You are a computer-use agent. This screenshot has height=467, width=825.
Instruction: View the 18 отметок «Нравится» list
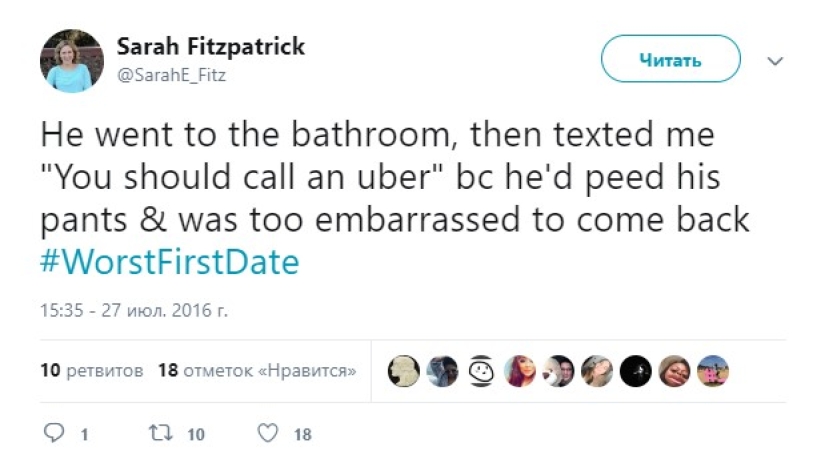[x=257, y=371]
